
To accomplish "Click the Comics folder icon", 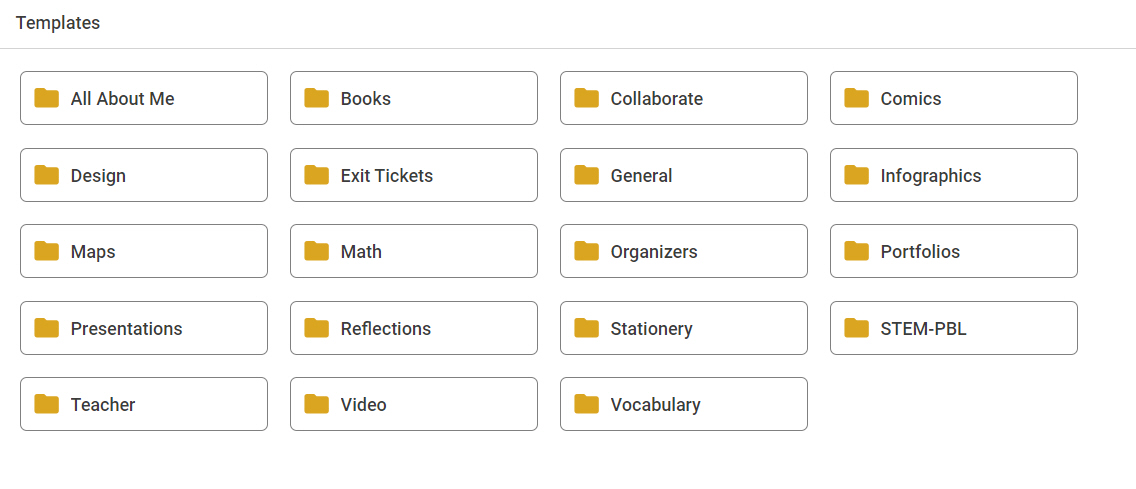I will pyautogui.click(x=857, y=98).
